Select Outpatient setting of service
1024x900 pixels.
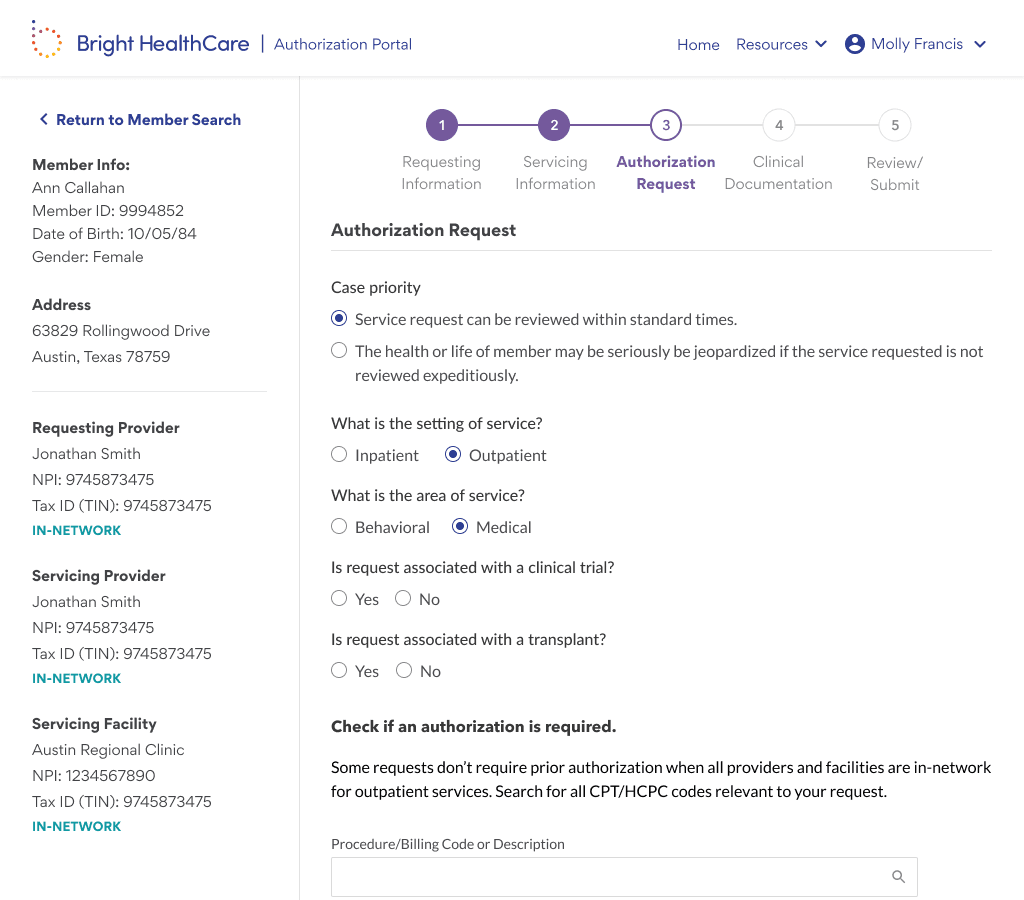click(x=453, y=455)
